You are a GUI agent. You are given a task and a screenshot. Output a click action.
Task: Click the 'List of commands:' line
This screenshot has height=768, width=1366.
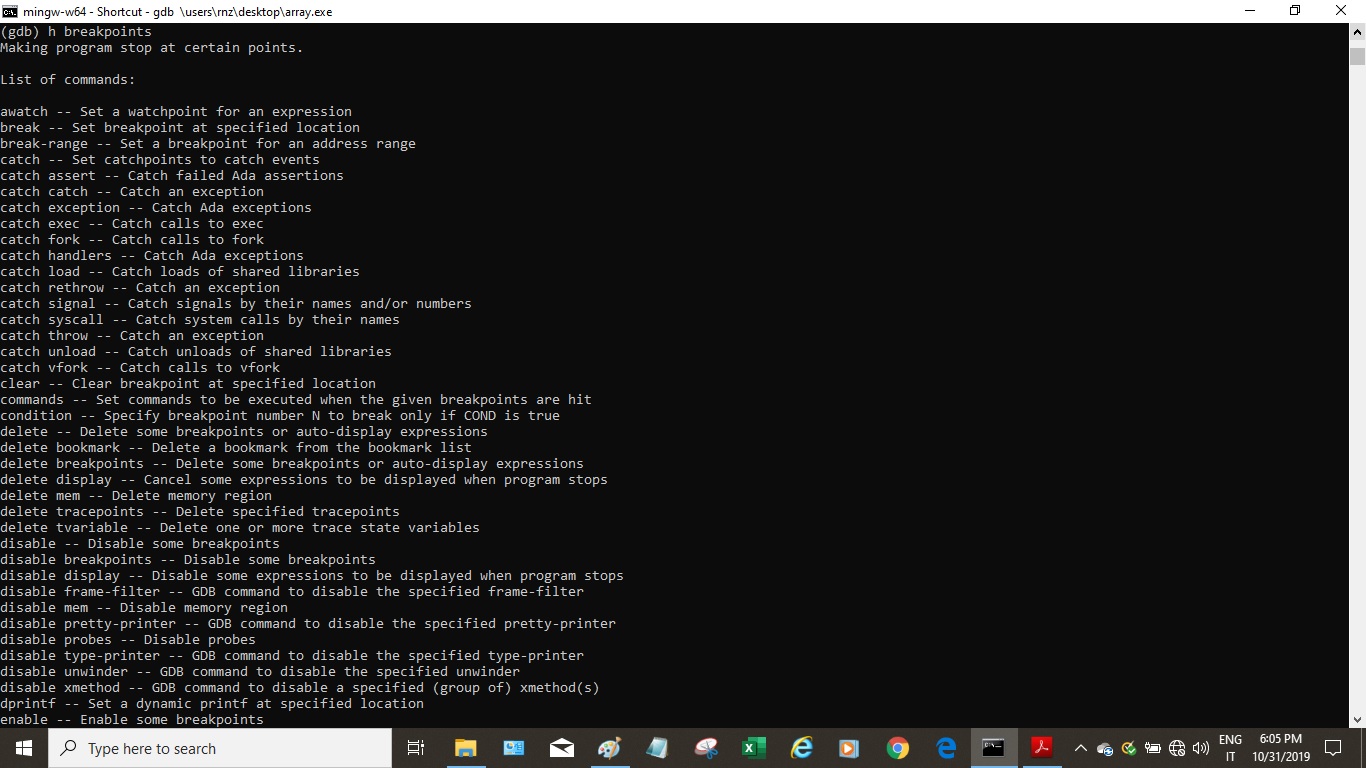pyautogui.click(x=68, y=80)
